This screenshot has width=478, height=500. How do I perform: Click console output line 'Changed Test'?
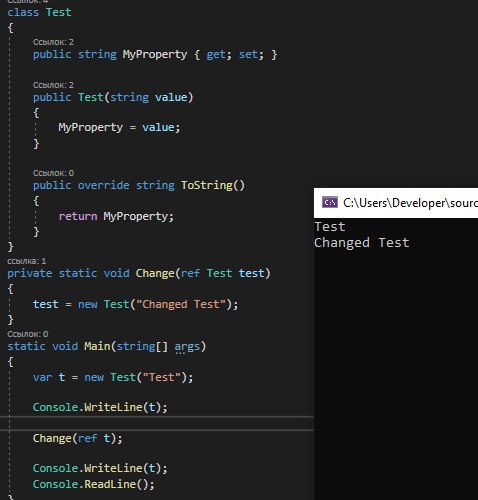coord(362,243)
